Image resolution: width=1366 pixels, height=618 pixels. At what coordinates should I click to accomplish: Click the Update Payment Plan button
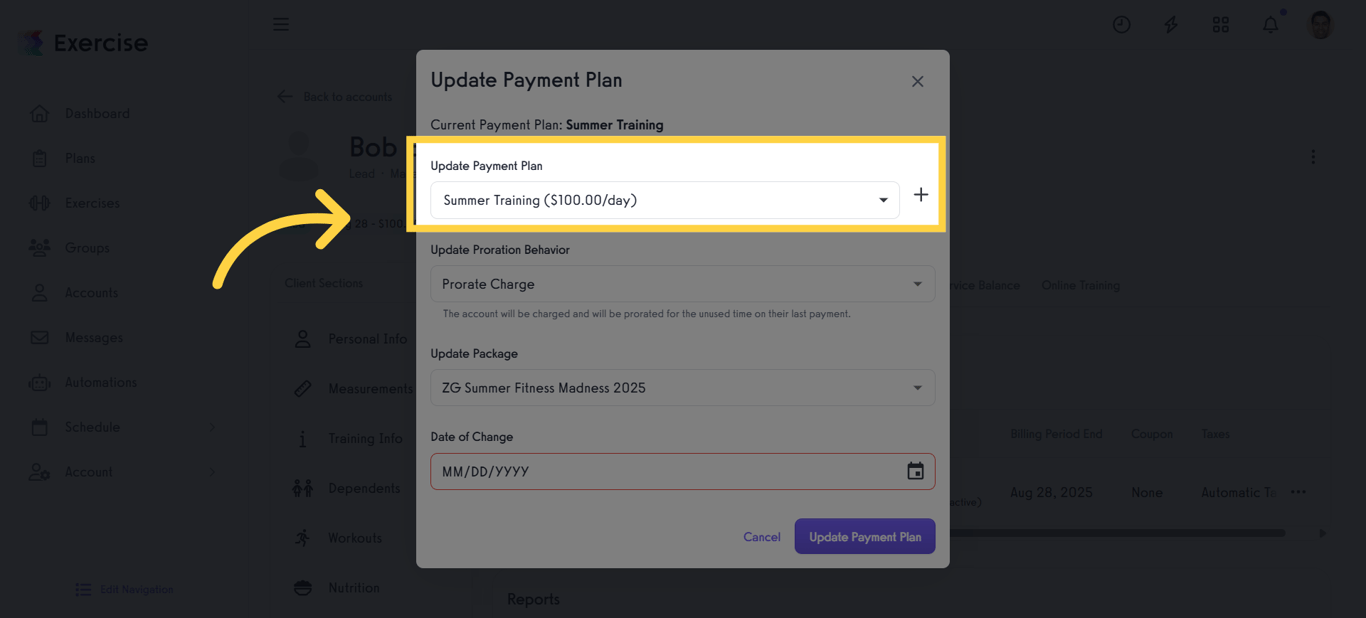click(864, 536)
